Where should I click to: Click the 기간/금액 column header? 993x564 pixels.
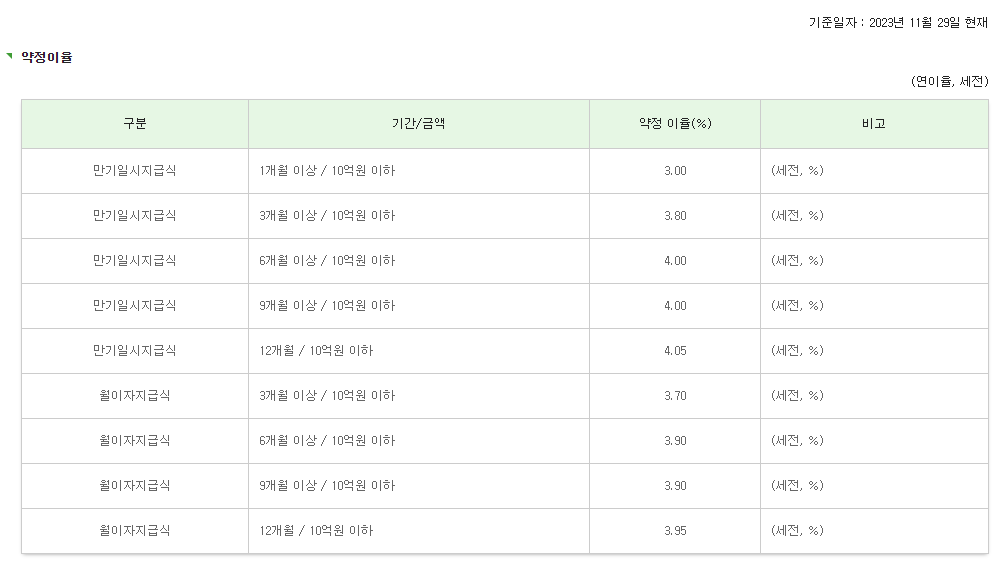coord(419,124)
